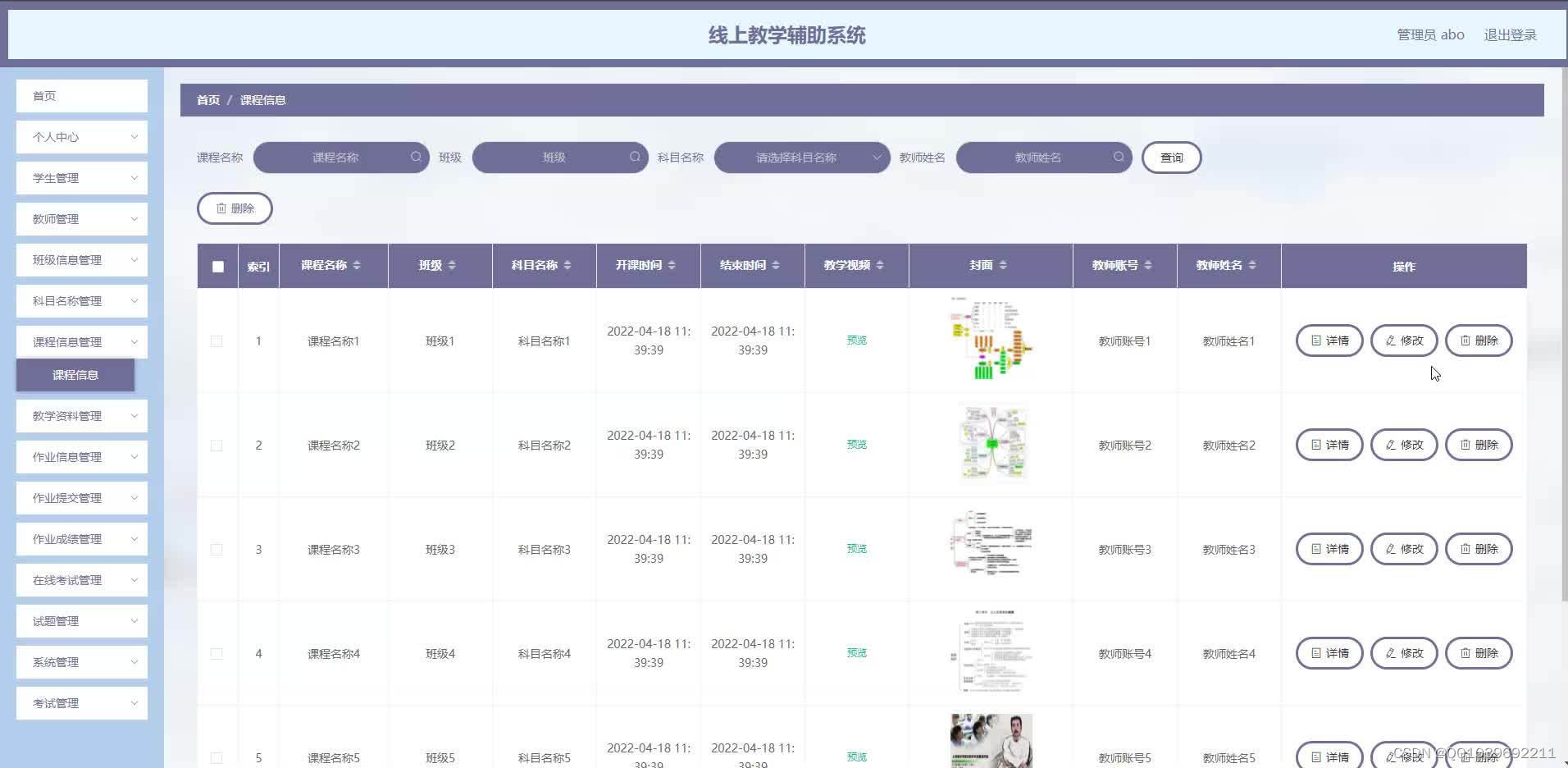Sort by 封面 column arrows

pos(1003,265)
